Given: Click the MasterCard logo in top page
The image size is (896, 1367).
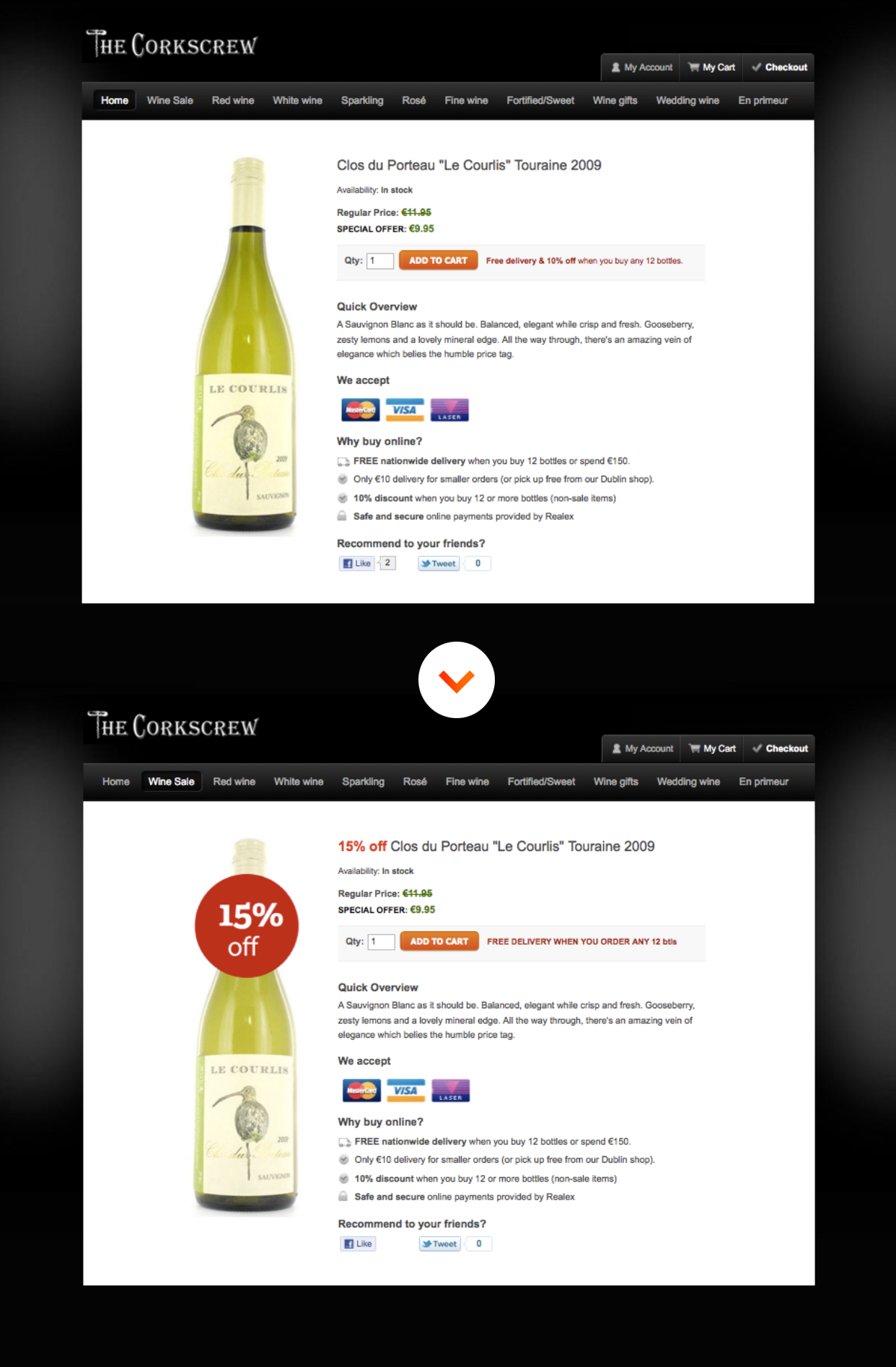Looking at the screenshot, I should [360, 410].
